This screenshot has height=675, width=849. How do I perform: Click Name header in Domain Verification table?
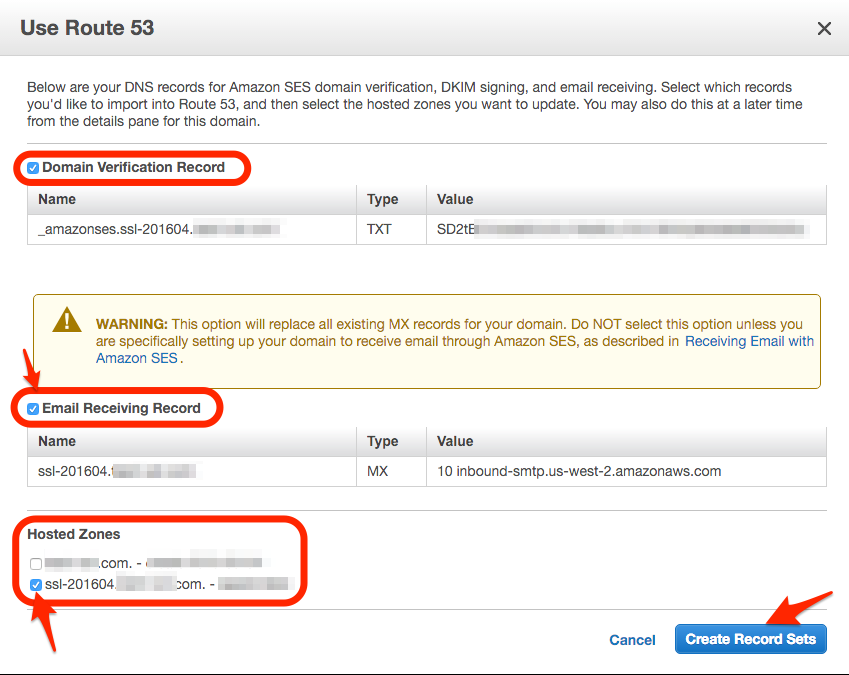tap(57, 199)
